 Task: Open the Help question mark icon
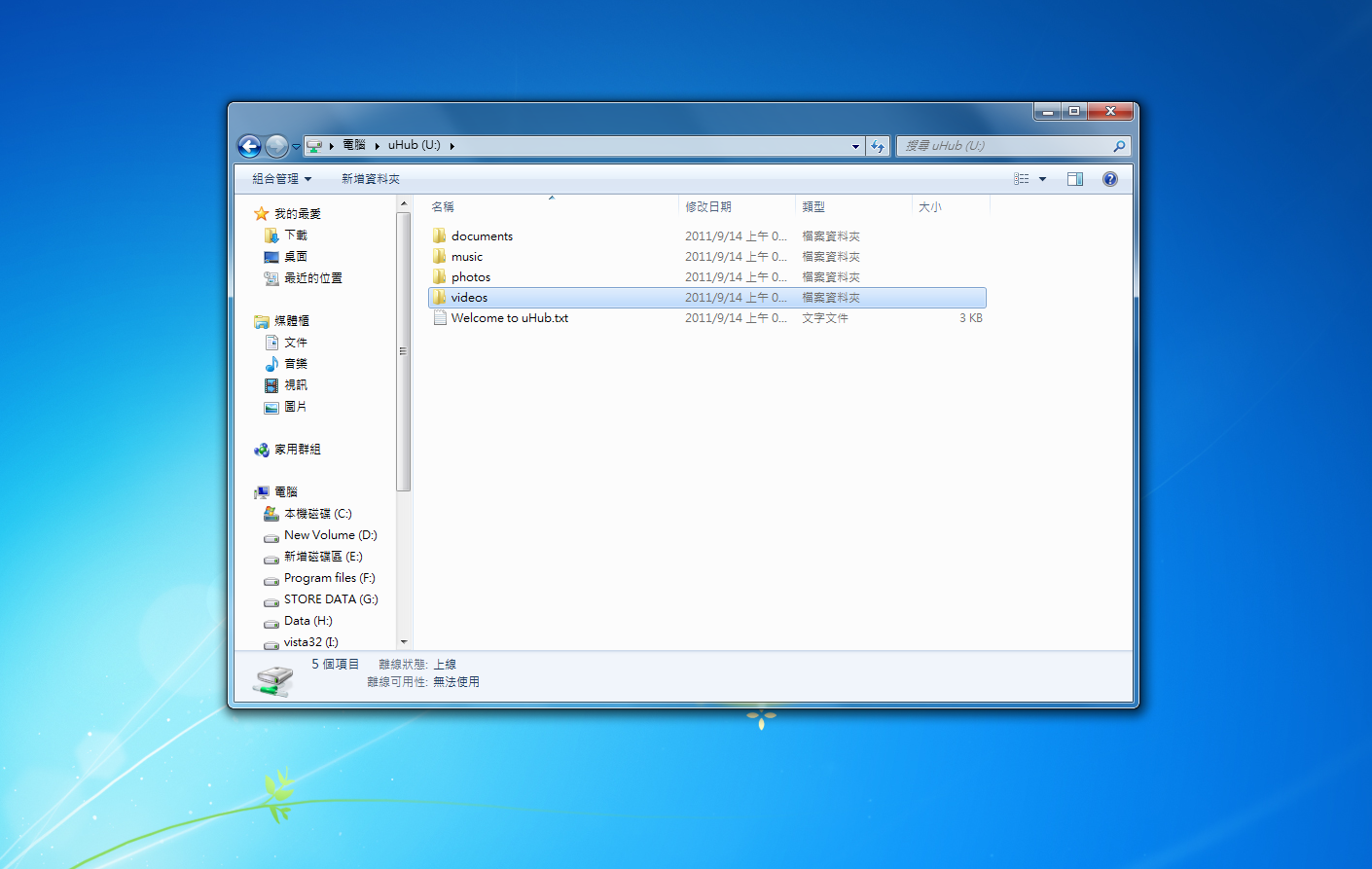[1109, 179]
